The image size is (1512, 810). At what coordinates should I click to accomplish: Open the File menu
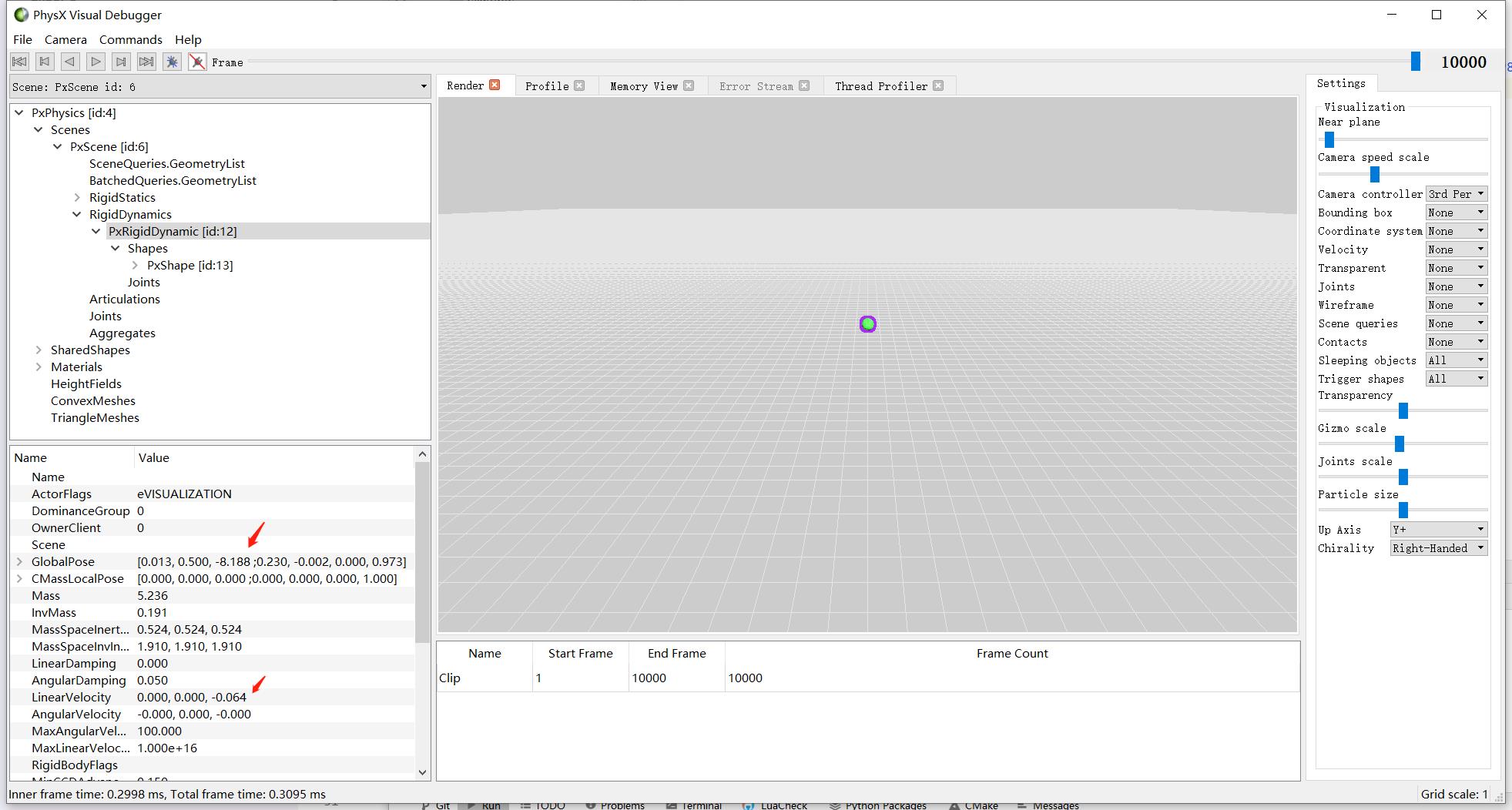pyautogui.click(x=23, y=39)
